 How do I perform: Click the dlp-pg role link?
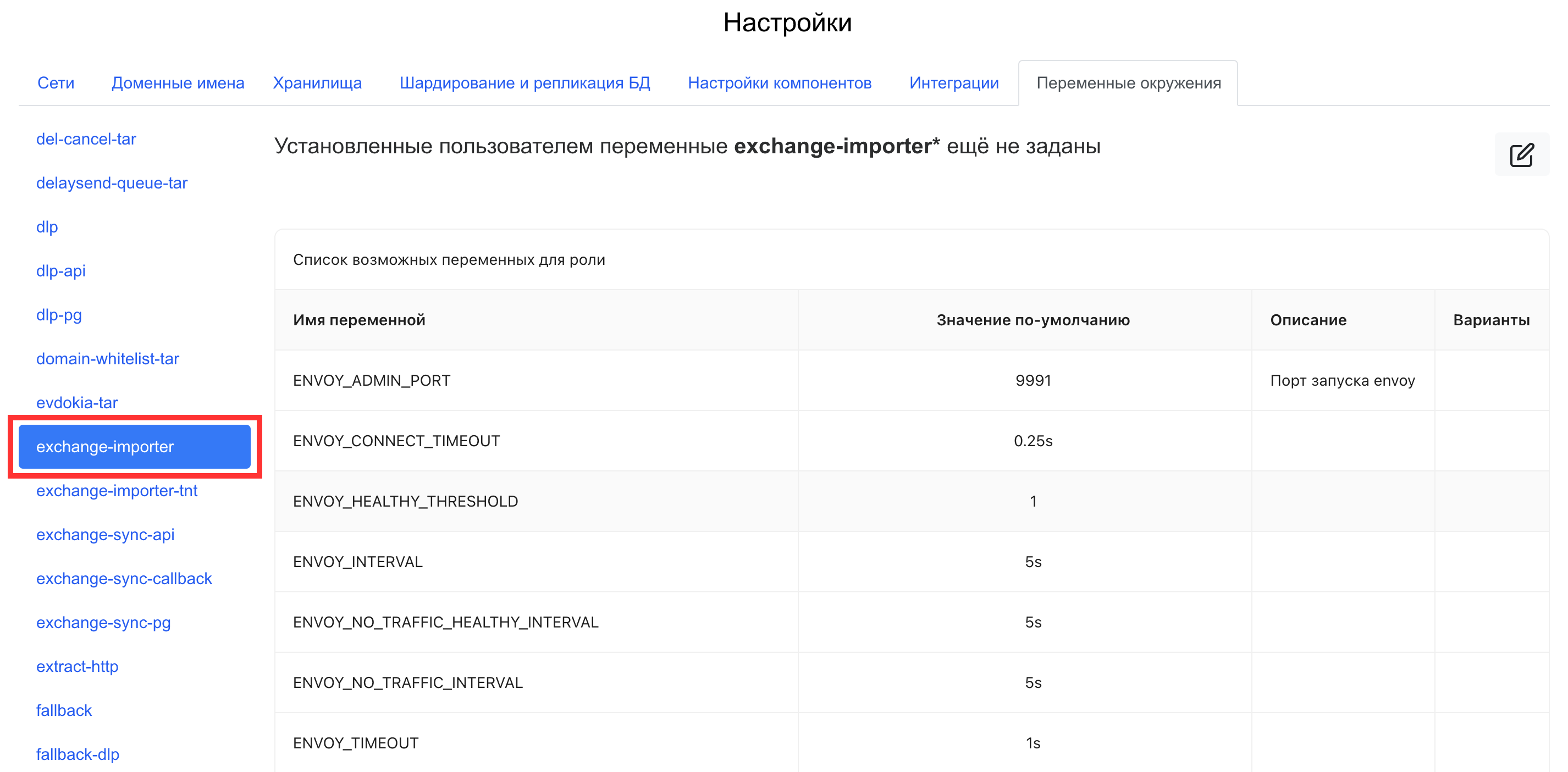coord(58,314)
